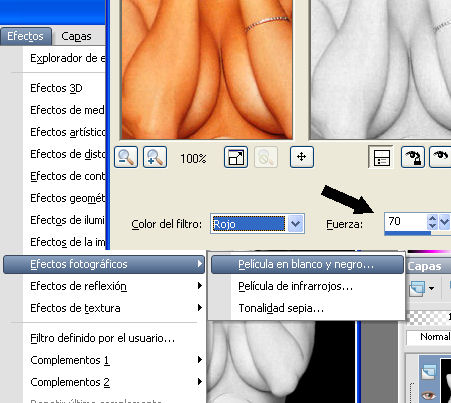Select Efectos fotográficos menu item

(104, 264)
